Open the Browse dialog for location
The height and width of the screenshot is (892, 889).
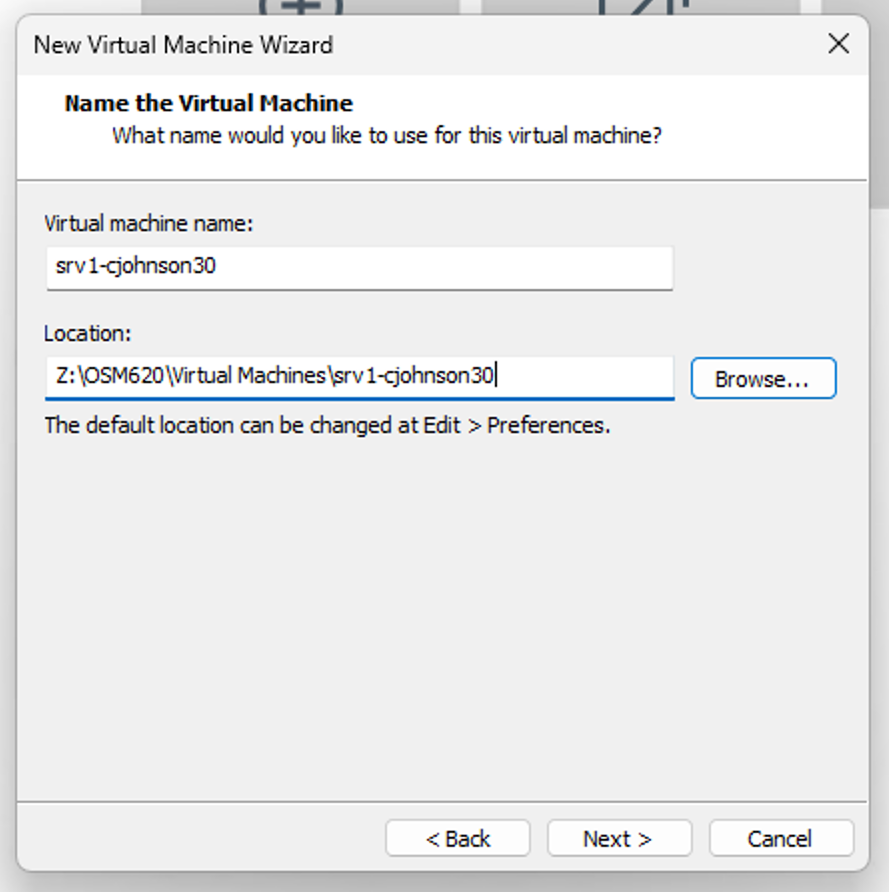[763, 378]
